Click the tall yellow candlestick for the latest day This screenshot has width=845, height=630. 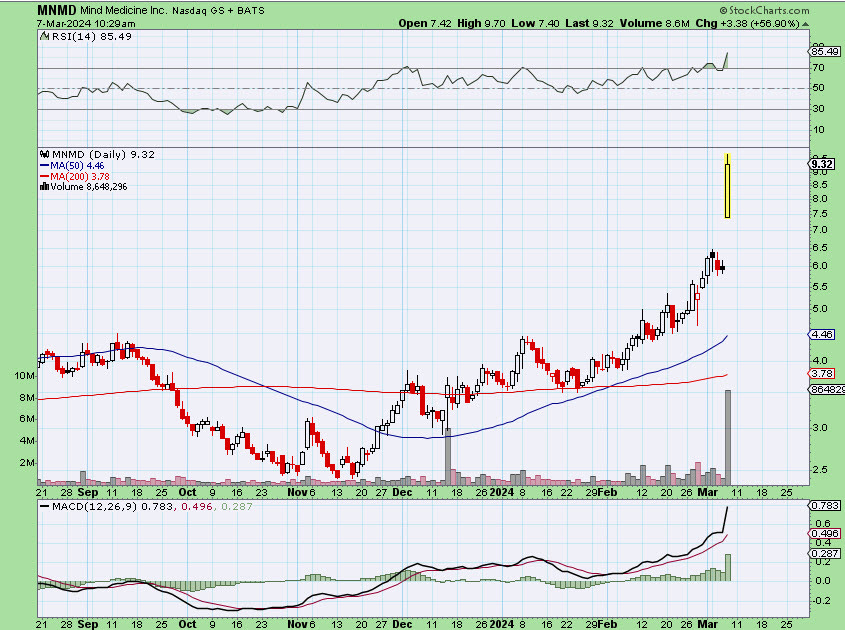pyautogui.click(x=728, y=186)
